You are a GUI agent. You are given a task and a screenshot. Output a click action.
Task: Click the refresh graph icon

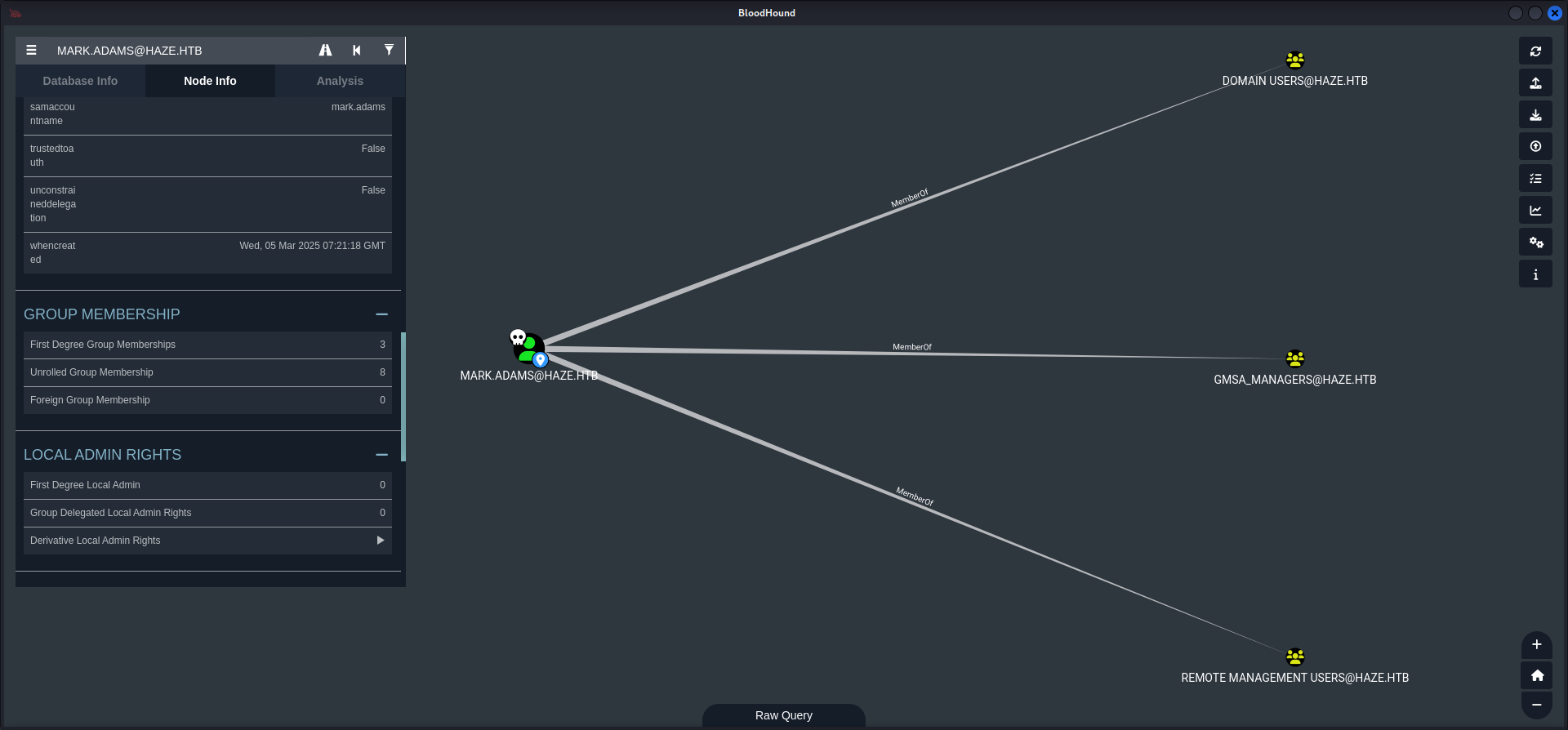(x=1535, y=51)
